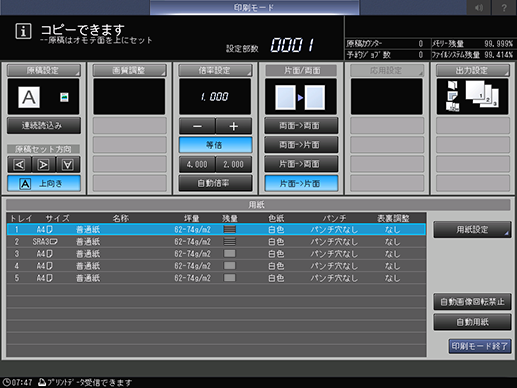Click tray 1 remaining paper level icon

click(230, 229)
